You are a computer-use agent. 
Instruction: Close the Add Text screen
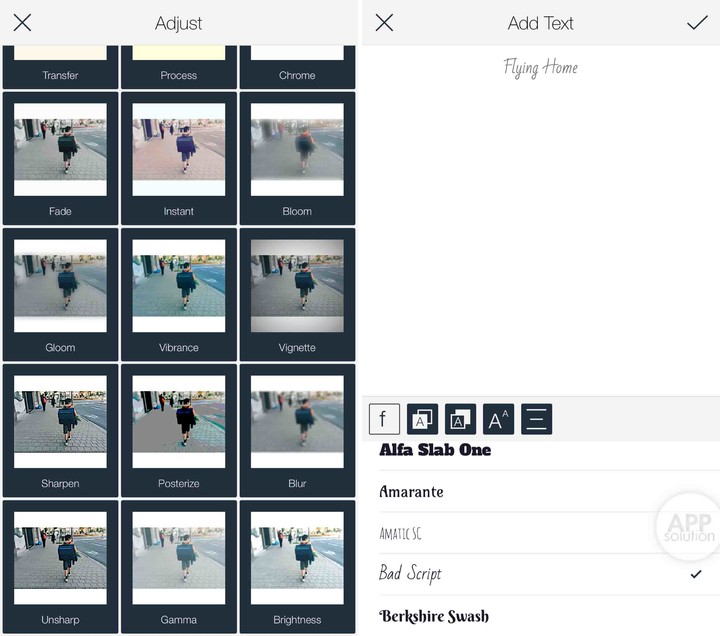click(x=384, y=23)
